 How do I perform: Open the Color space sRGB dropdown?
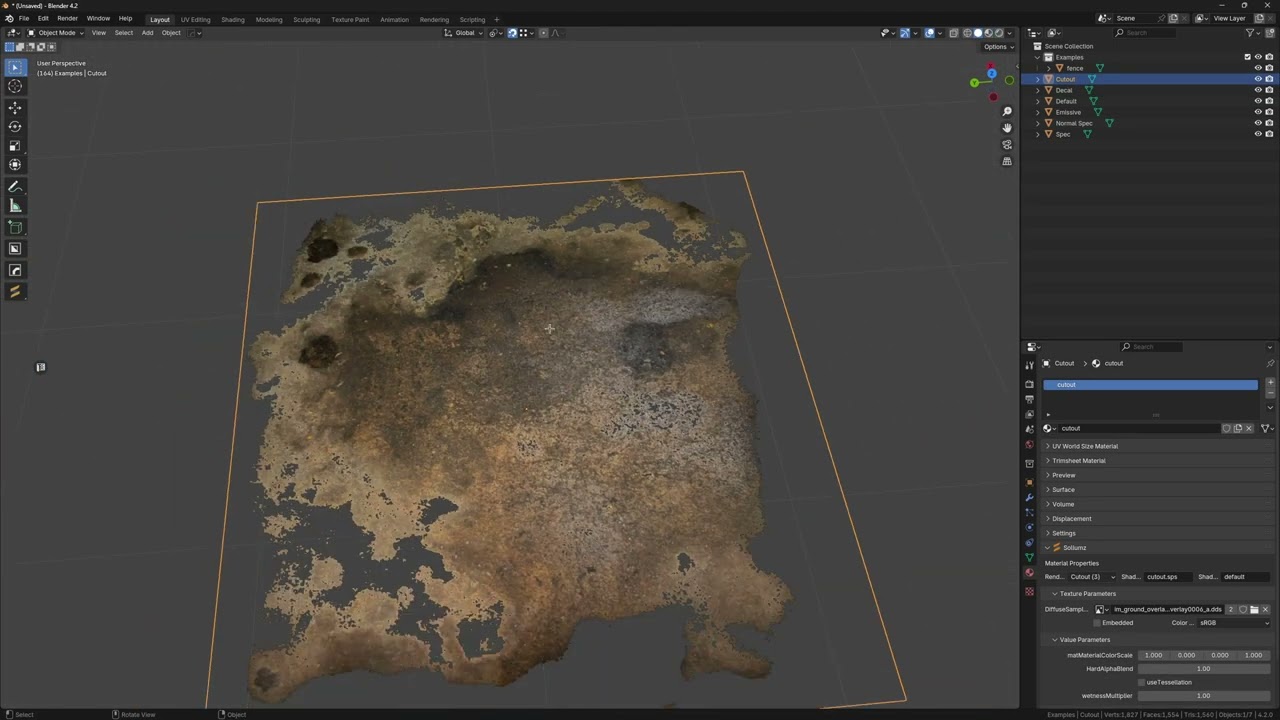[x=1234, y=623]
